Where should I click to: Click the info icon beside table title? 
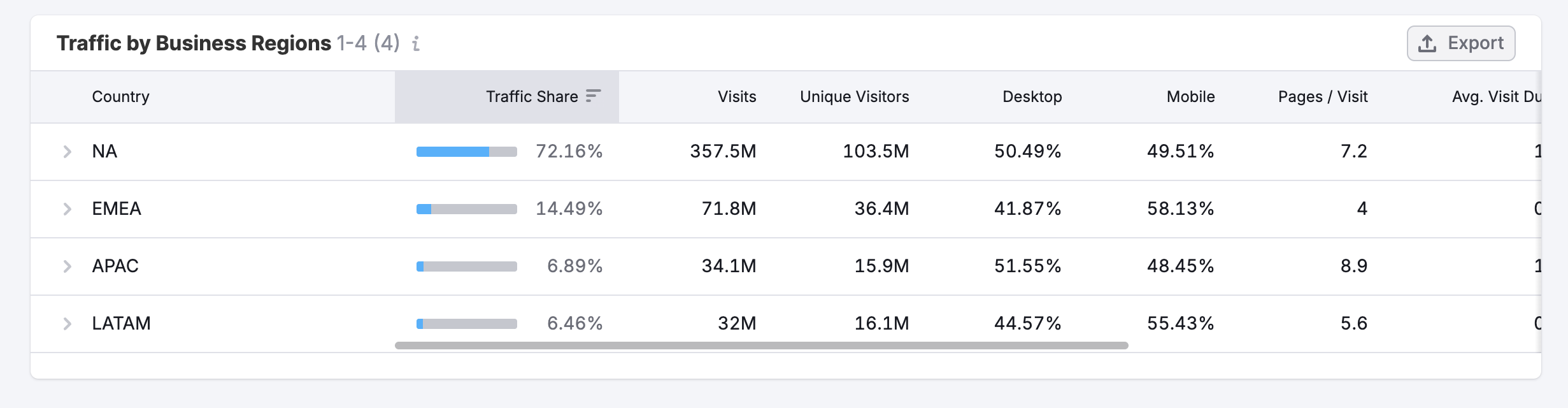[x=416, y=43]
